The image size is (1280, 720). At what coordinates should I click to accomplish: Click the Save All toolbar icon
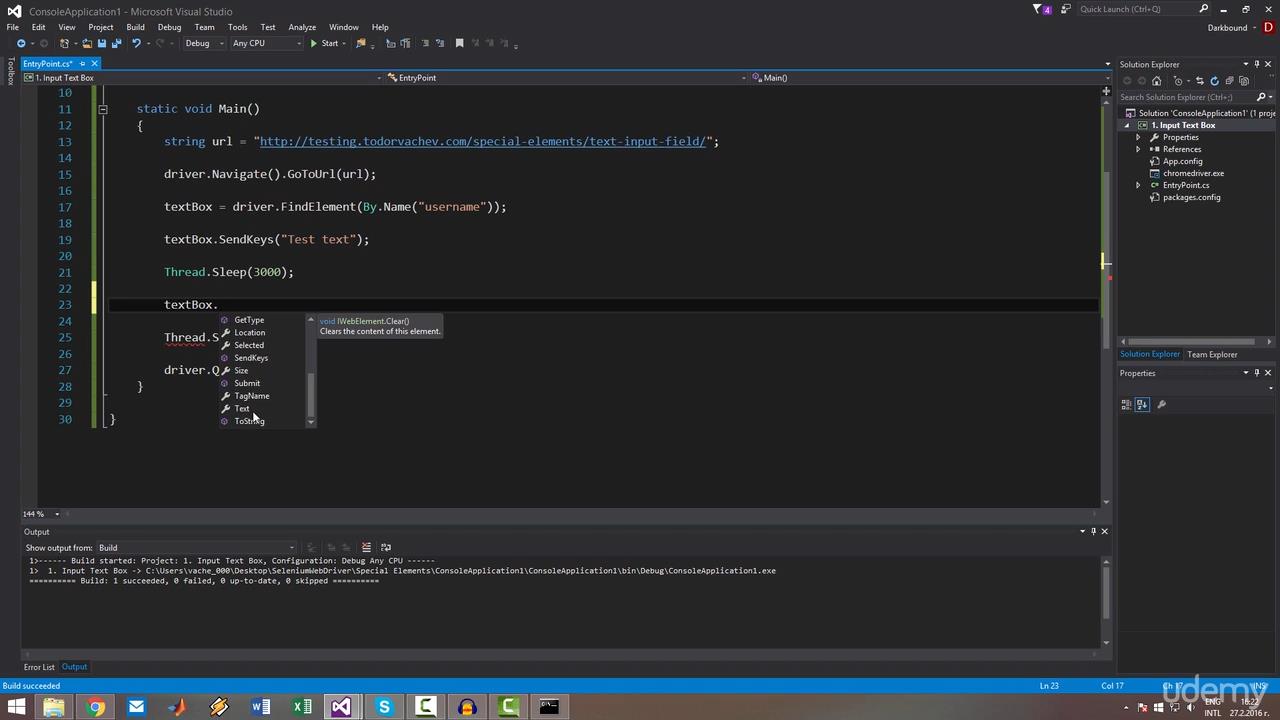click(x=116, y=43)
